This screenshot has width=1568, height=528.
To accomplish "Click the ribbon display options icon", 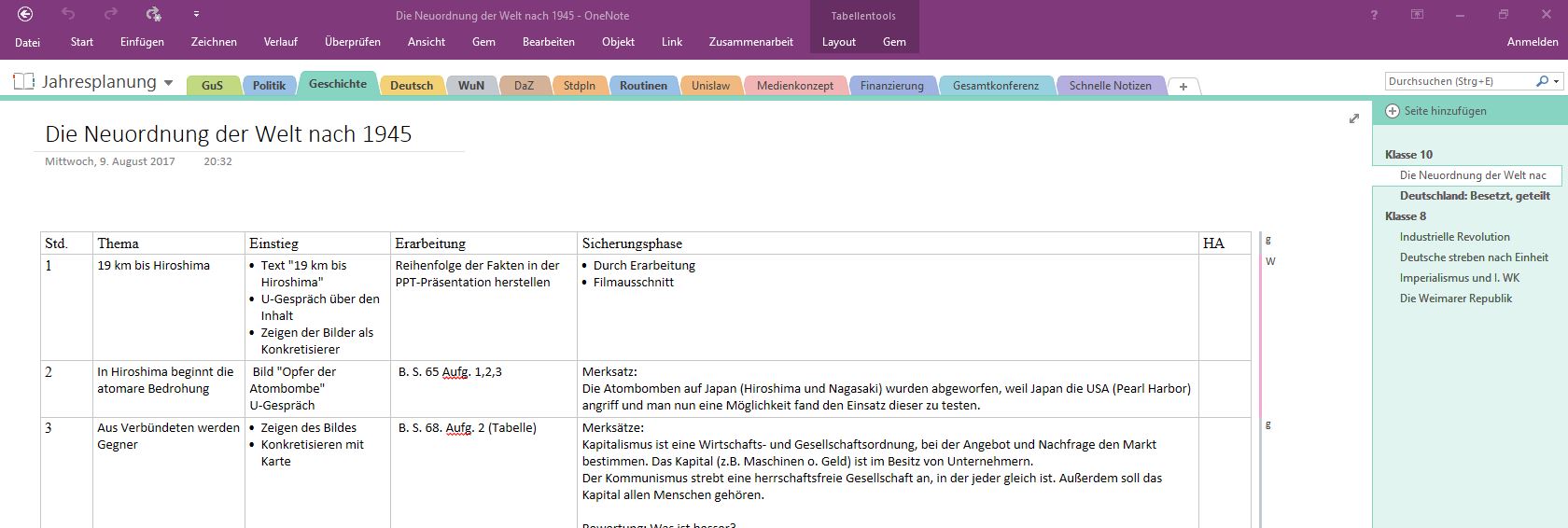I will tap(1417, 15).
